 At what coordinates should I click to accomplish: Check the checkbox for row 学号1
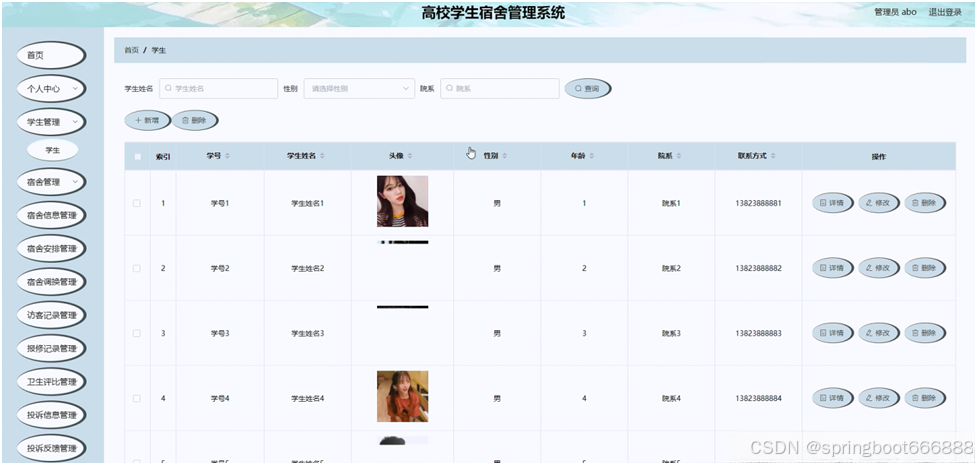137,203
